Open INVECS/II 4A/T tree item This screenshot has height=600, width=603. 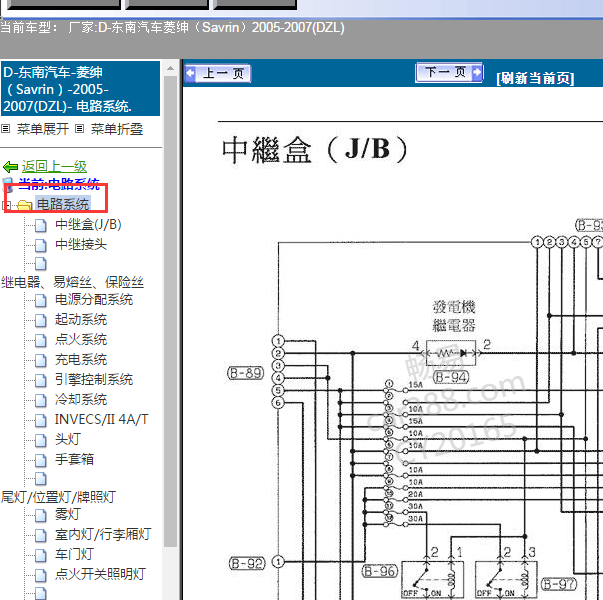coord(102,419)
